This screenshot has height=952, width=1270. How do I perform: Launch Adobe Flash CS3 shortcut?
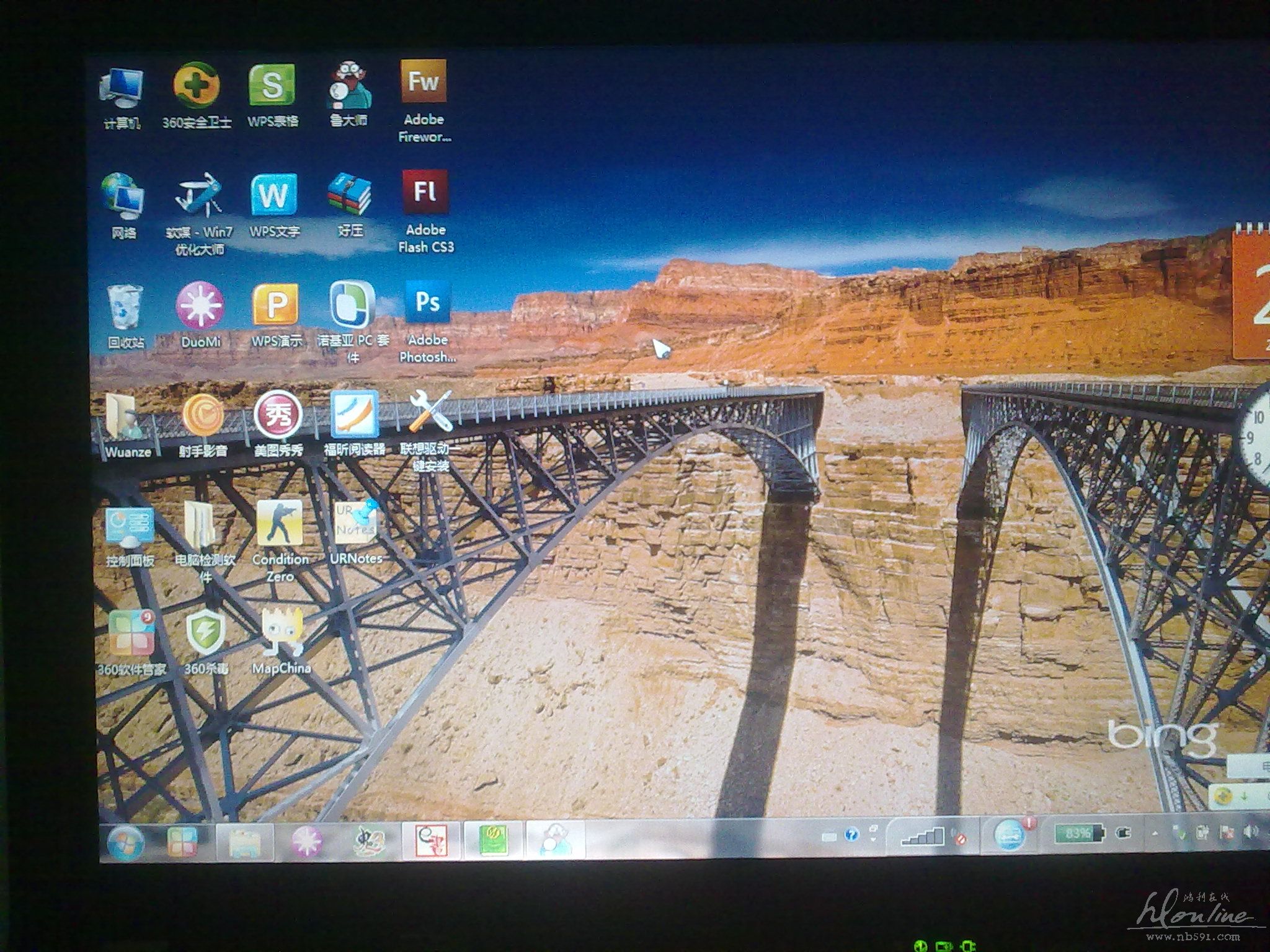click(x=425, y=193)
